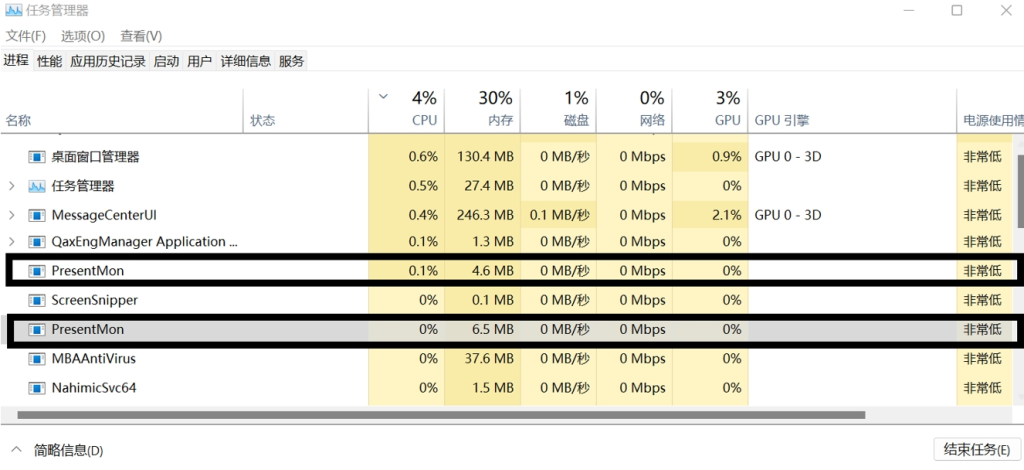Click the 任务管理器 process row icon
Viewport: 1024px width, 470px height.
pyautogui.click(x=37, y=186)
